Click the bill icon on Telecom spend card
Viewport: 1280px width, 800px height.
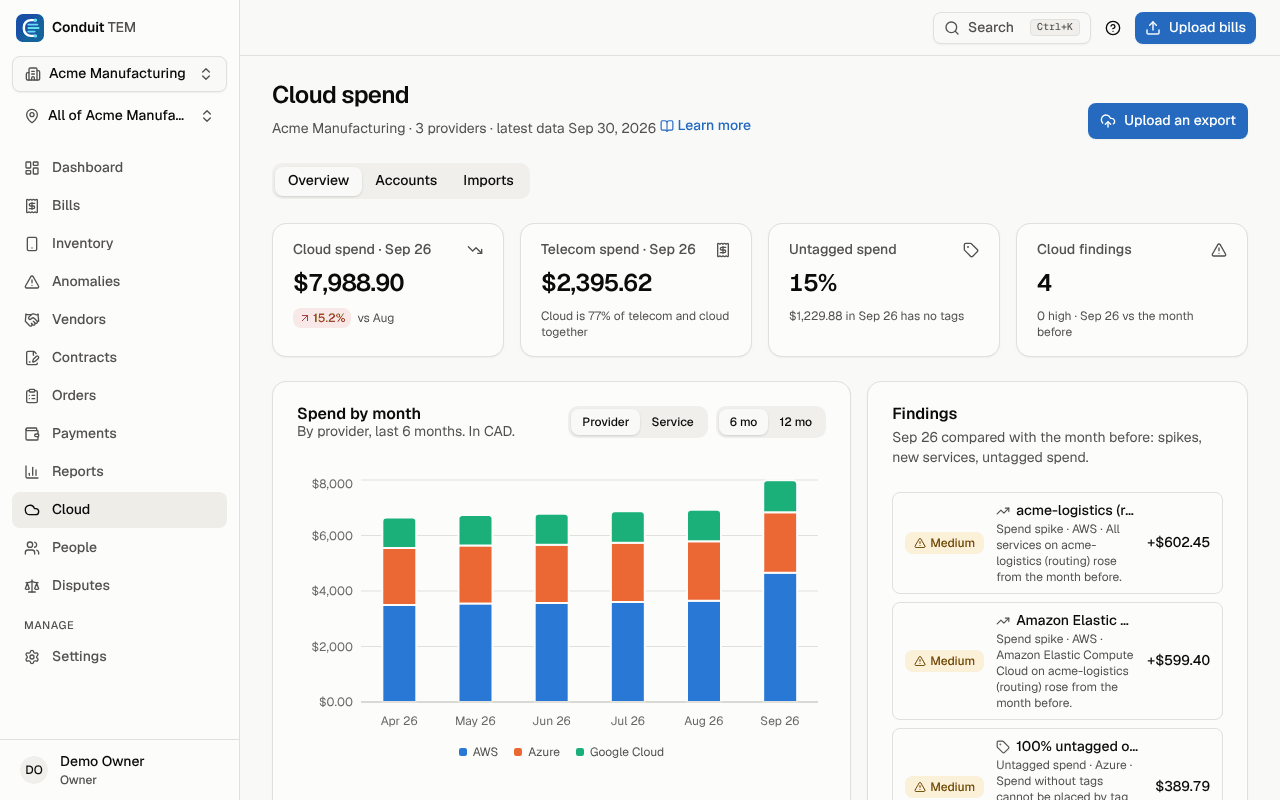click(x=723, y=250)
